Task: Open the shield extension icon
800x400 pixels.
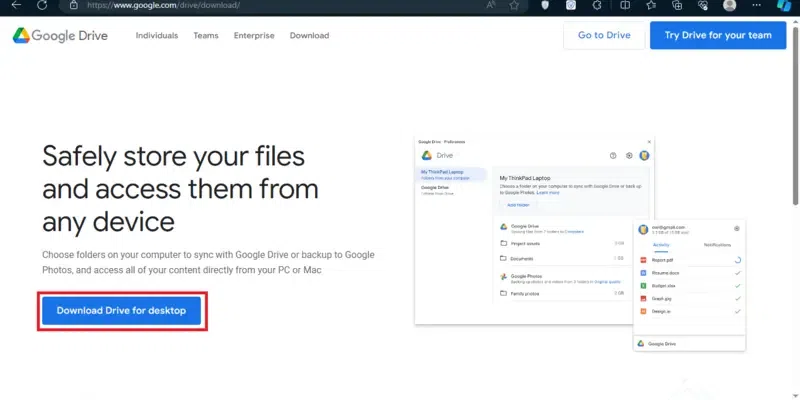Action: [x=545, y=5]
